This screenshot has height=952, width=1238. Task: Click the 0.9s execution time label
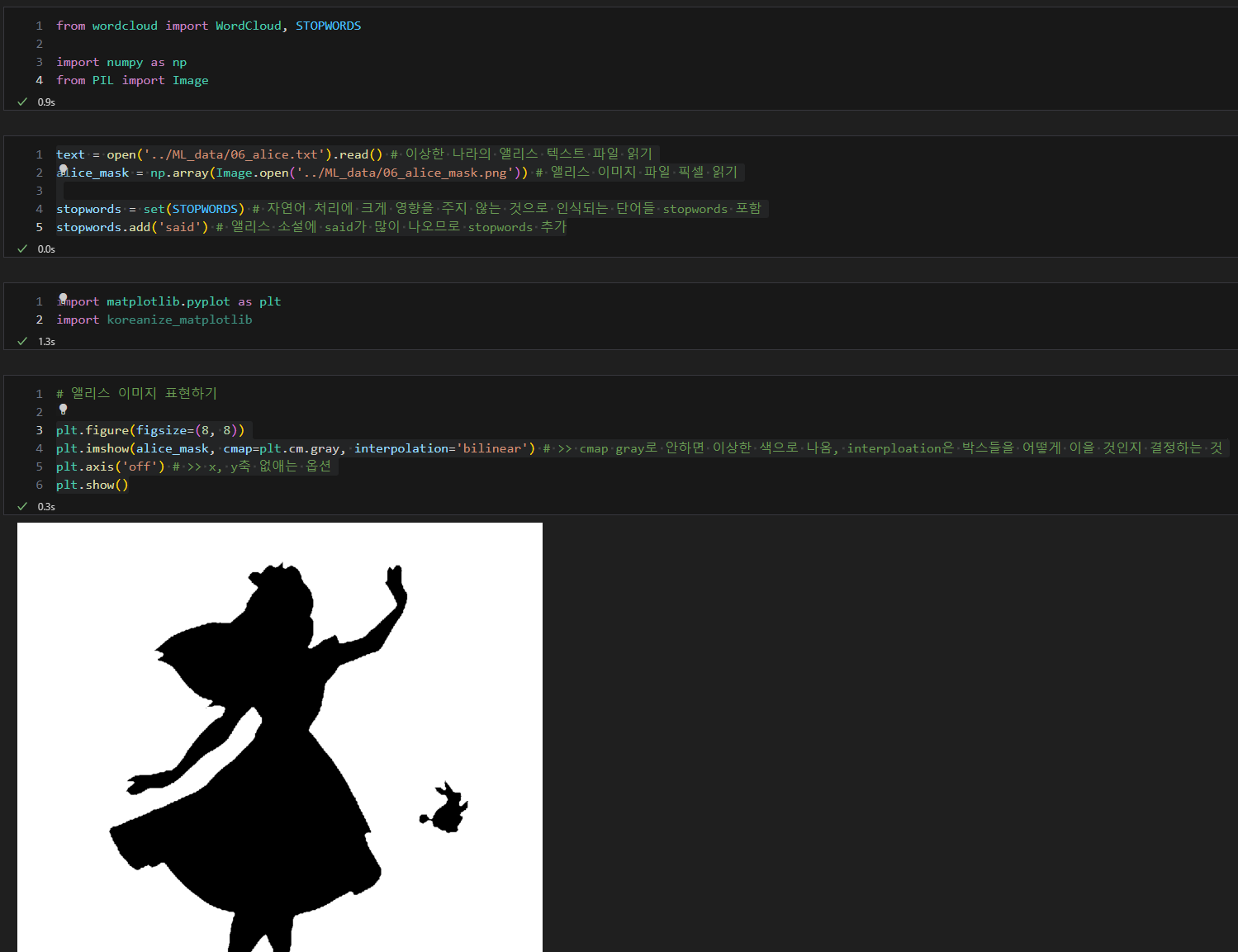[x=46, y=102]
